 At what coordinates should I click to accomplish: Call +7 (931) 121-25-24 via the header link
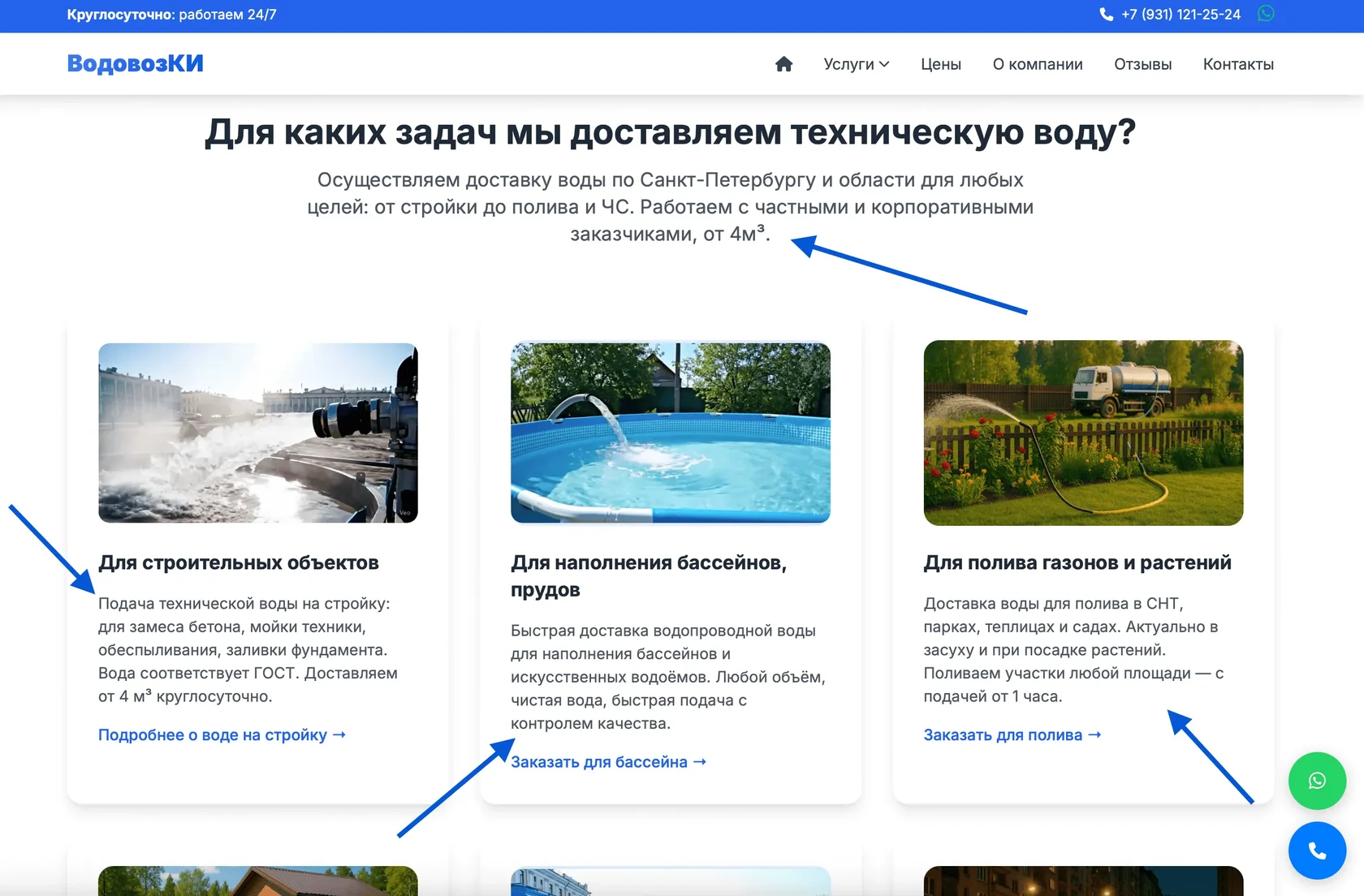click(1179, 14)
